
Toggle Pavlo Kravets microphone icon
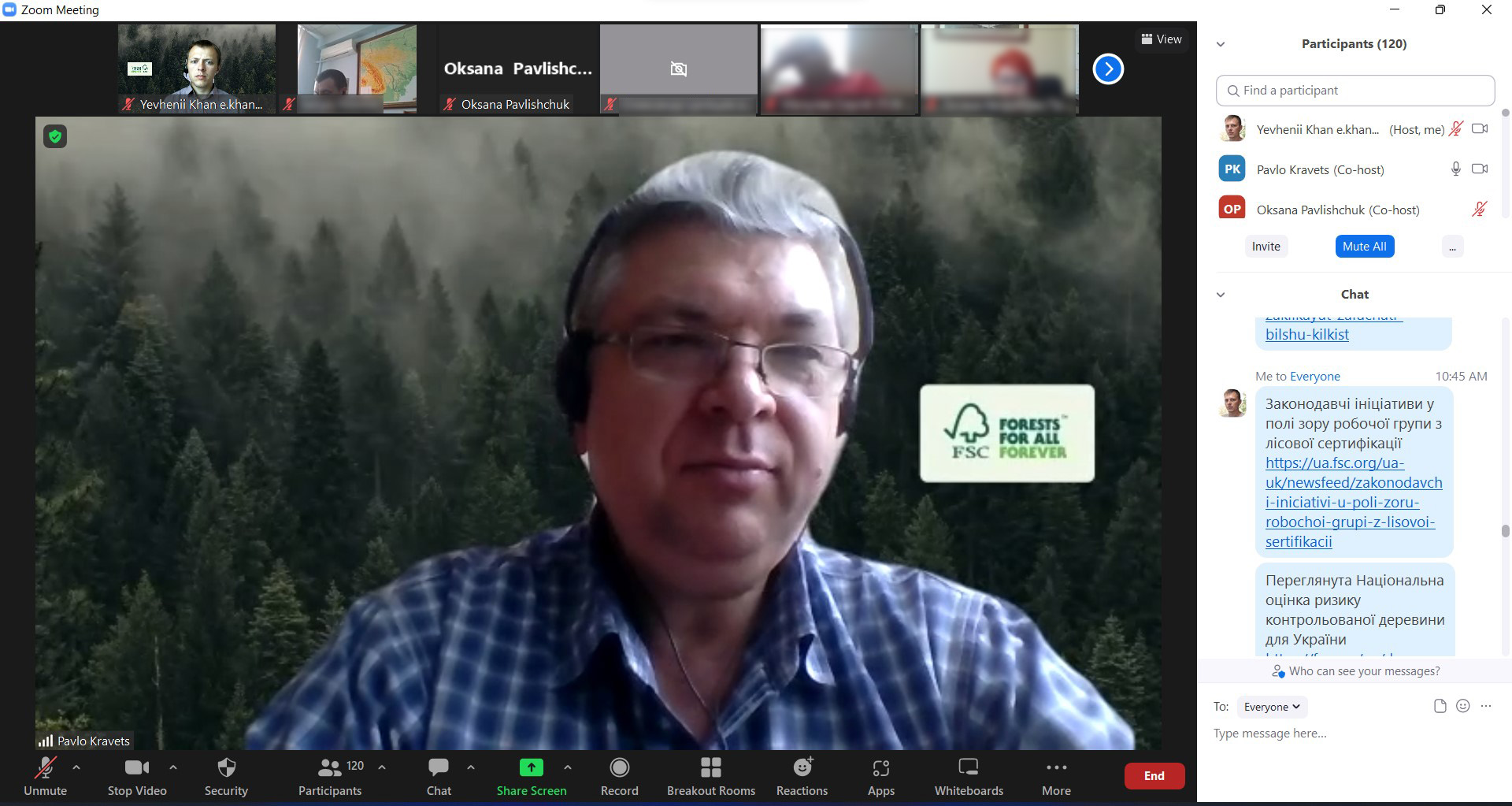point(1456,169)
